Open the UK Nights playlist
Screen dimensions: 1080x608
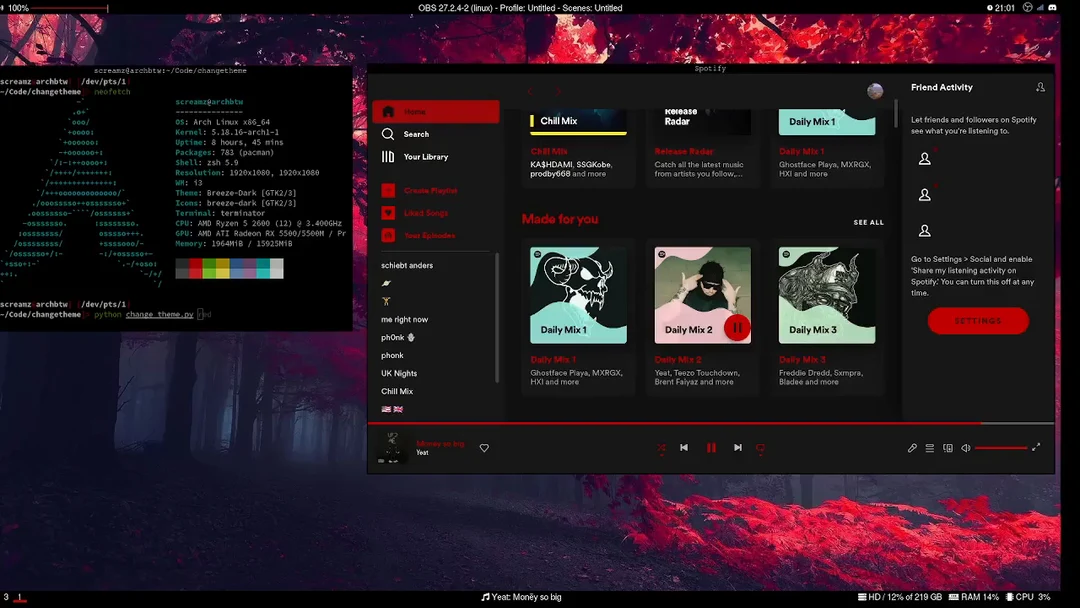coord(397,372)
